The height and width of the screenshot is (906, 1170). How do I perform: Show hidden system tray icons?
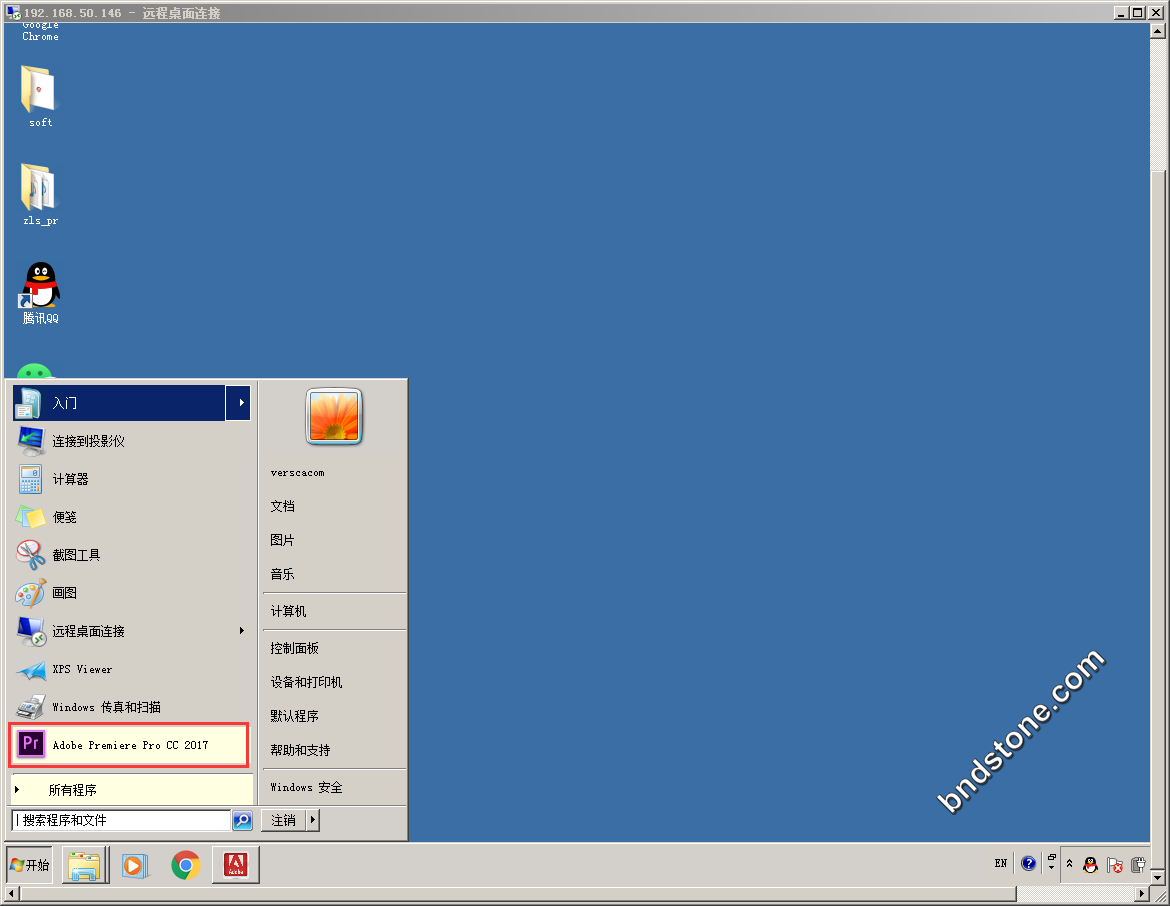pyautogui.click(x=1069, y=864)
